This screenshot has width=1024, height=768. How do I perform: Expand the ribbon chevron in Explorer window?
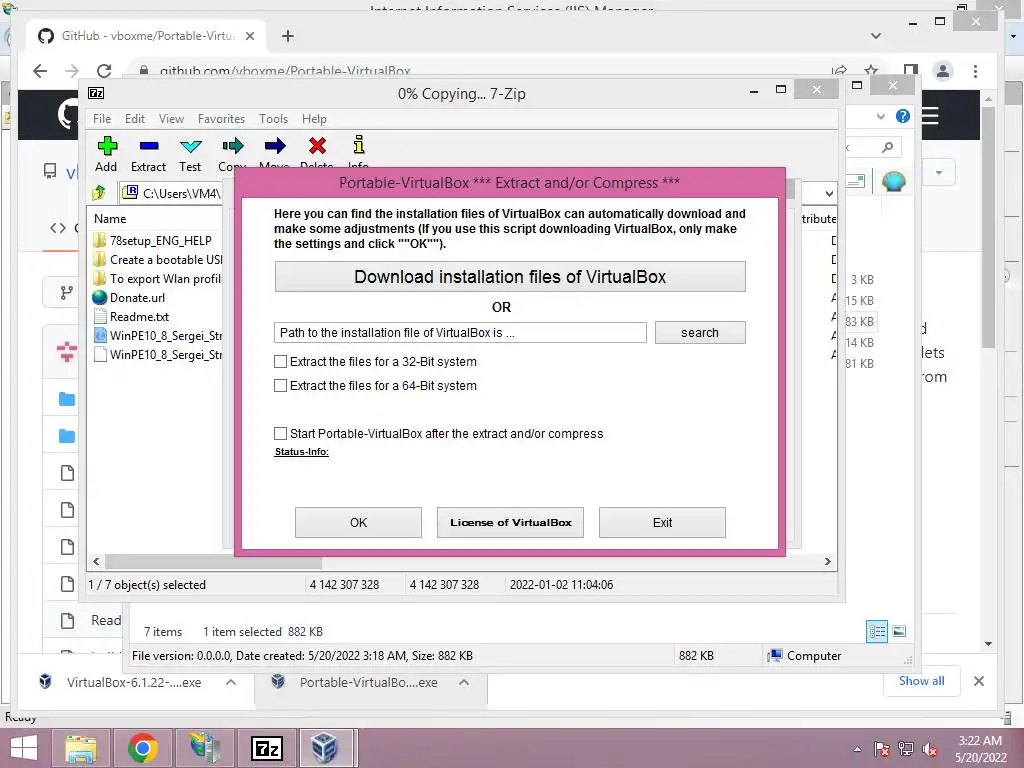880,116
